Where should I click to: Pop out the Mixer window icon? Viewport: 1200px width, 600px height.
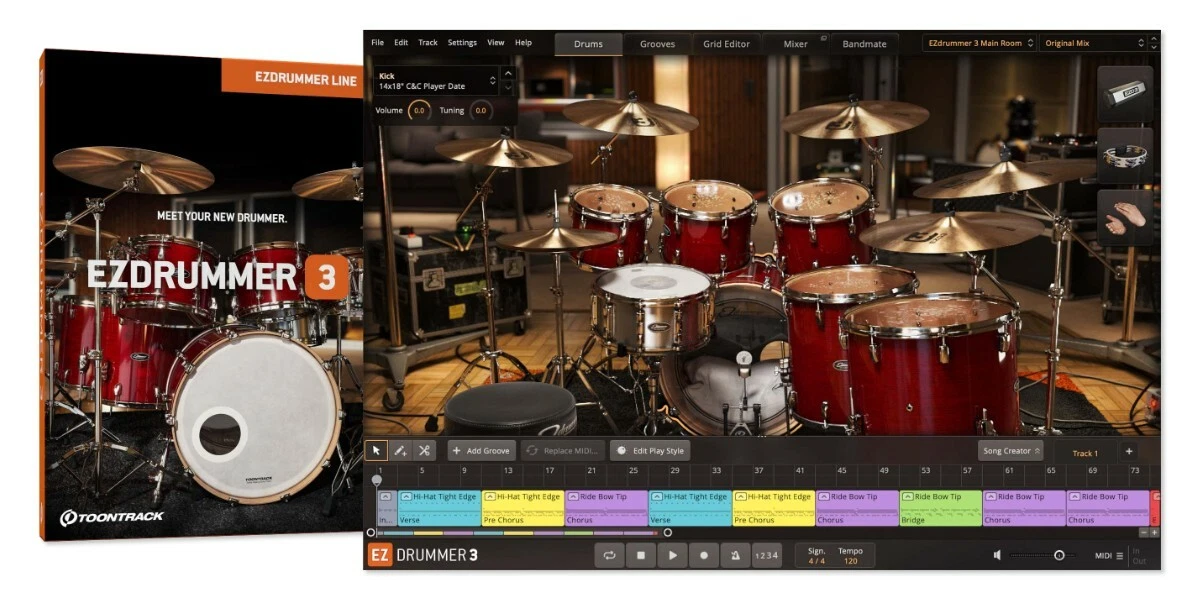click(823, 38)
